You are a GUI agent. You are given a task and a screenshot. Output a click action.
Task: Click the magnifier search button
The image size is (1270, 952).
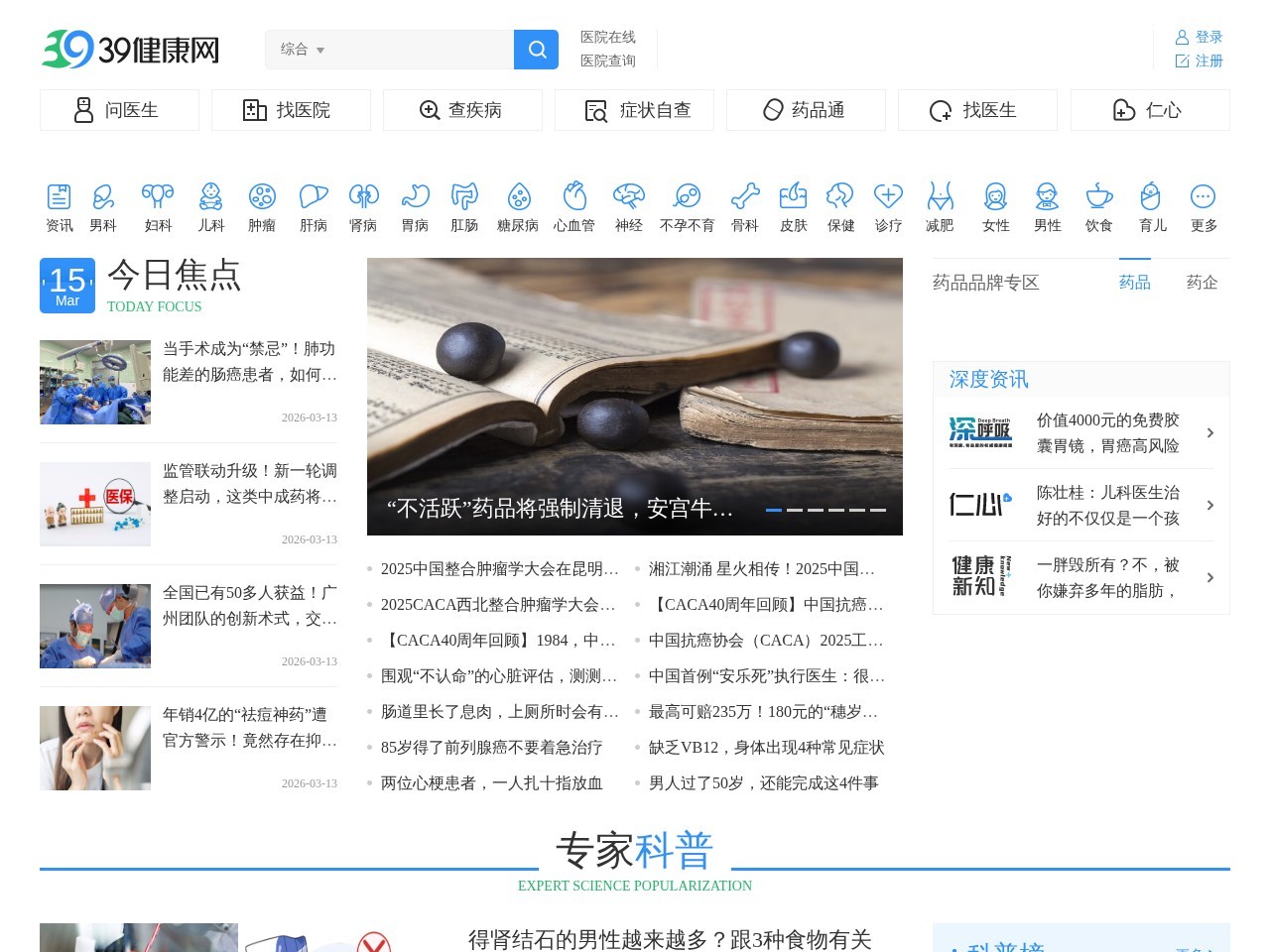point(536,50)
